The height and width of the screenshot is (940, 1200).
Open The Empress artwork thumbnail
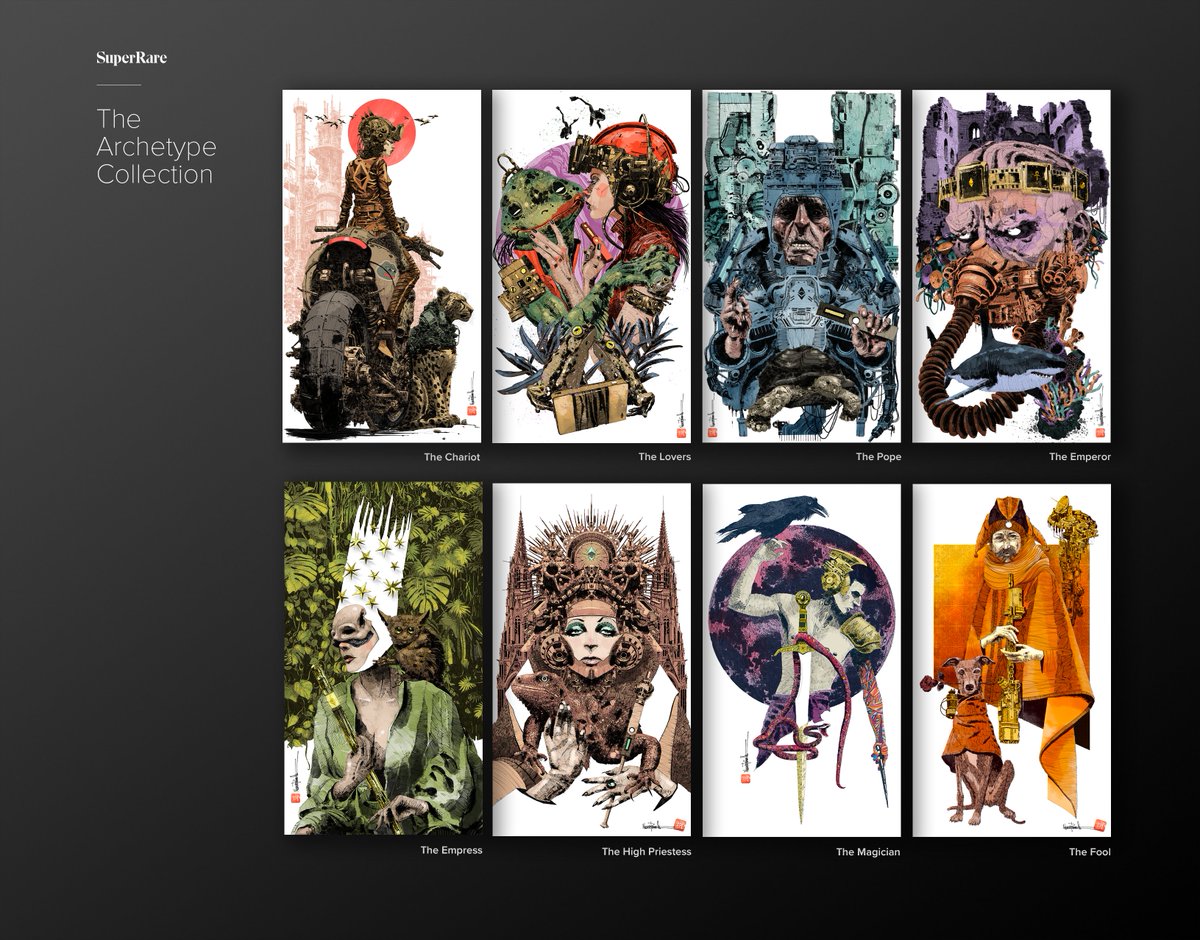click(382, 659)
